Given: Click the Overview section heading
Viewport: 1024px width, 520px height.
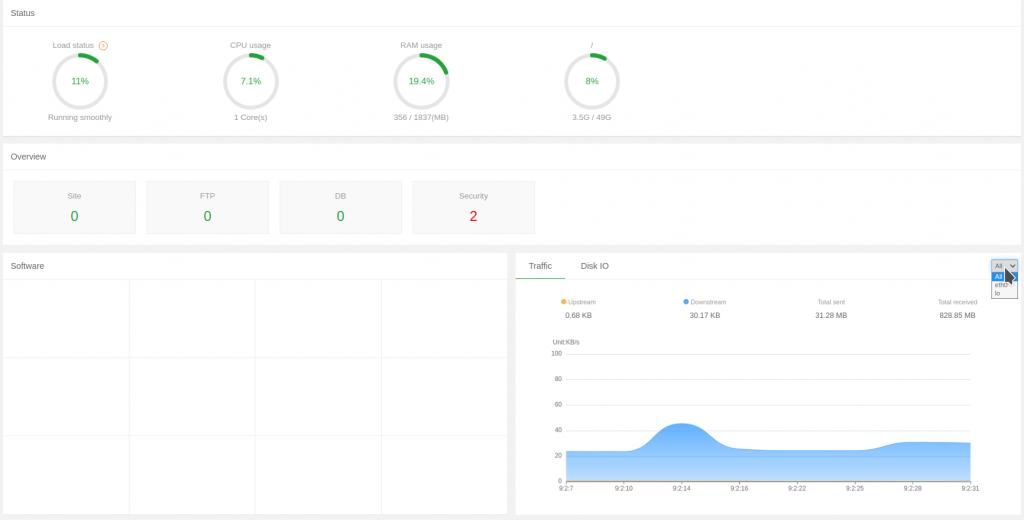Looking at the screenshot, I should pyautogui.click(x=28, y=157).
